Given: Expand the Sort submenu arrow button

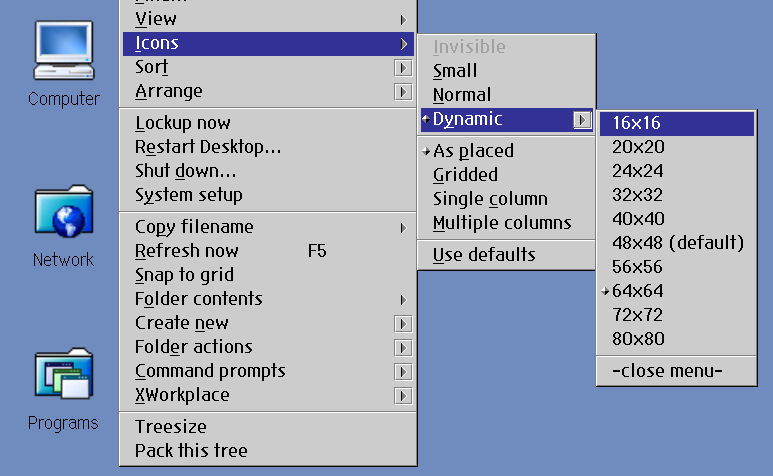Looking at the screenshot, I should (403, 68).
